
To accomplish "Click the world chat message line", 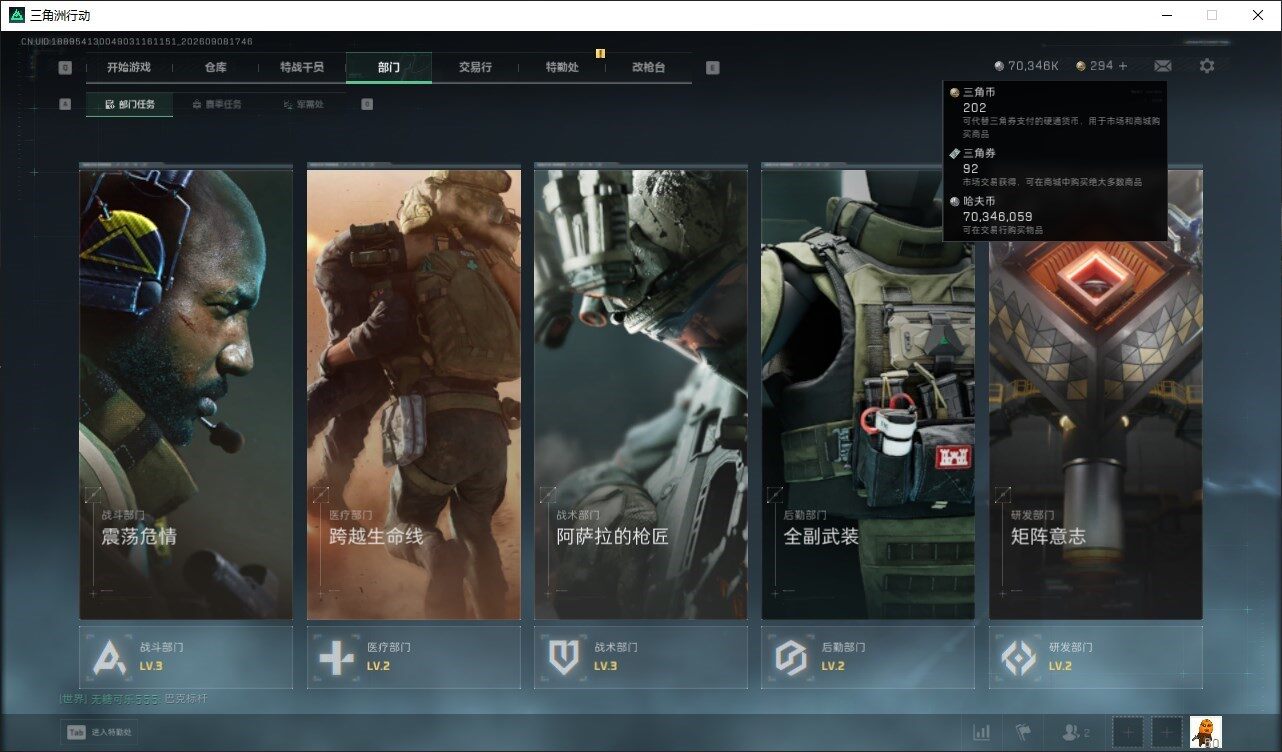I will [x=134, y=699].
